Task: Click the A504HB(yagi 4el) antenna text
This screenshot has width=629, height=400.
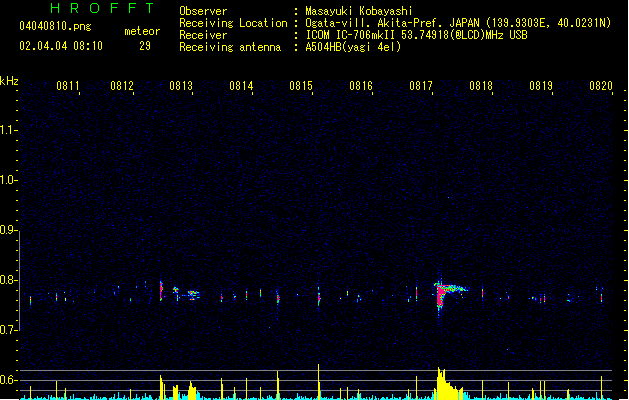Action: click(x=353, y=47)
